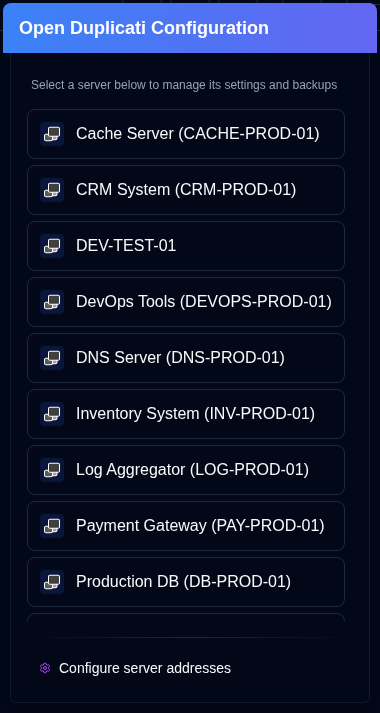Click the server icon beside Production DB
The width and height of the screenshot is (380, 713).
(x=52, y=581)
